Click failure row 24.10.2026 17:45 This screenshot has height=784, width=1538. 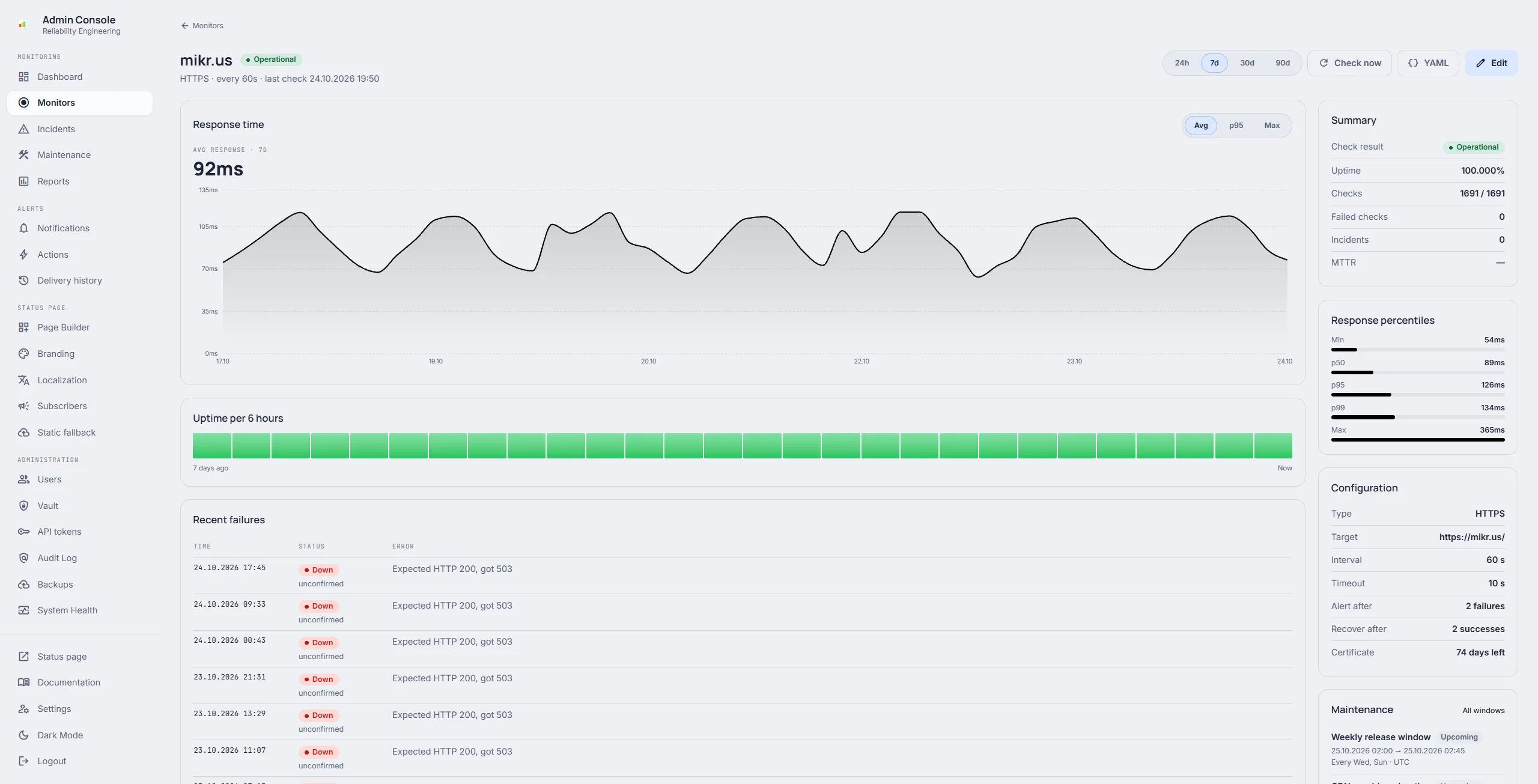(743, 576)
